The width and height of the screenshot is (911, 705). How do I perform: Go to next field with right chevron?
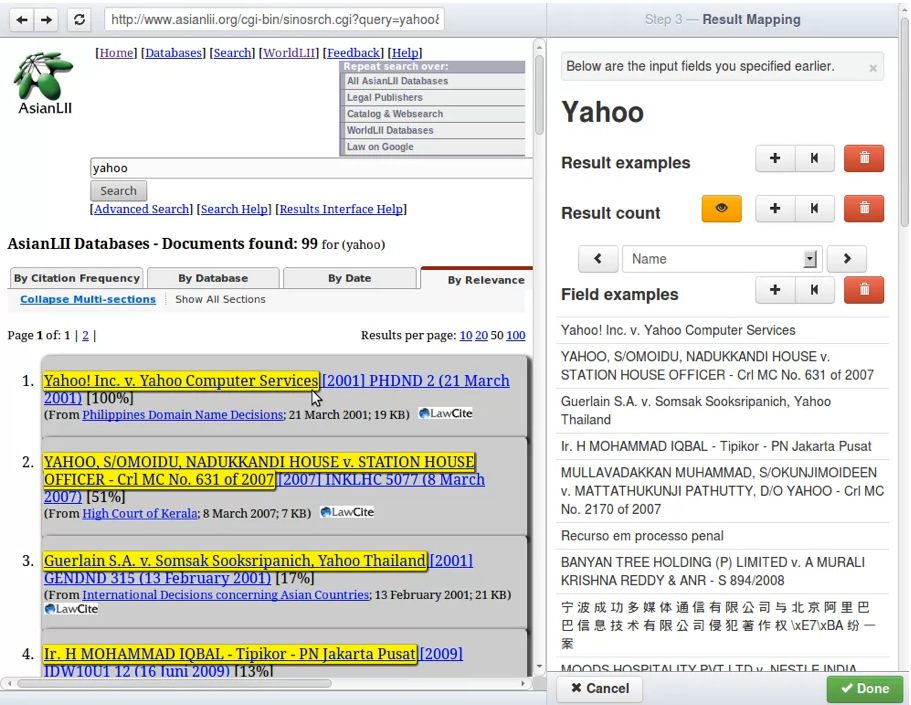[x=847, y=259]
